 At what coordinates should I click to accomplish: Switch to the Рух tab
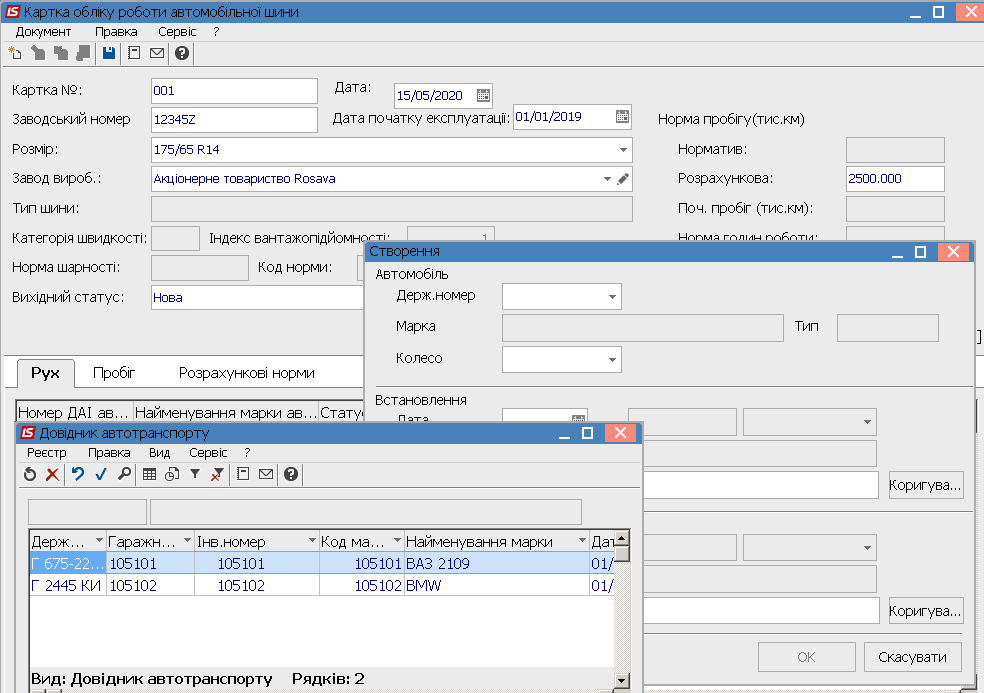(x=46, y=373)
